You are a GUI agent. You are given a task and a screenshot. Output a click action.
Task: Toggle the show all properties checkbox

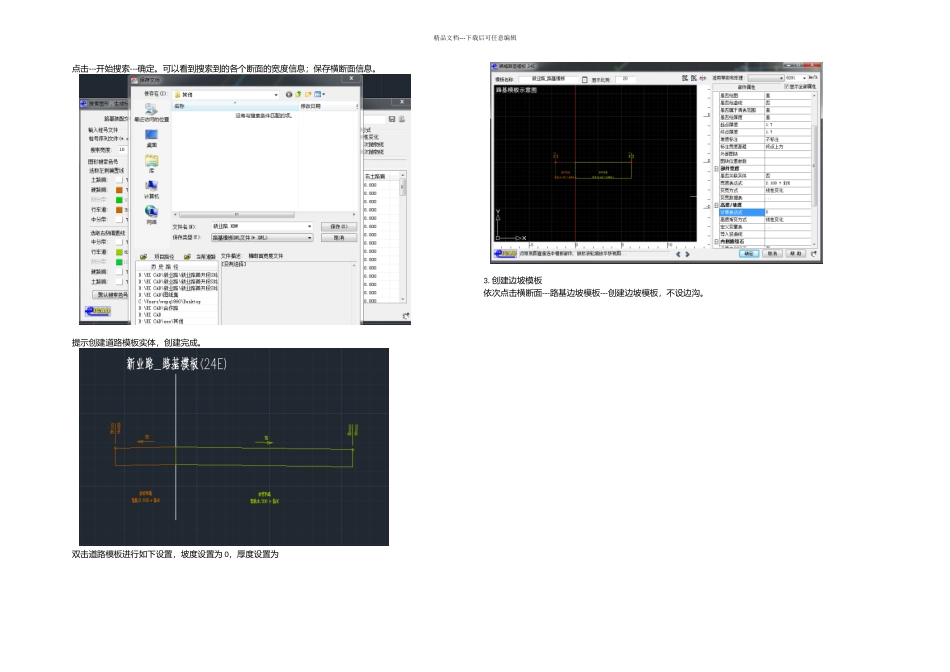pyautogui.click(x=786, y=87)
